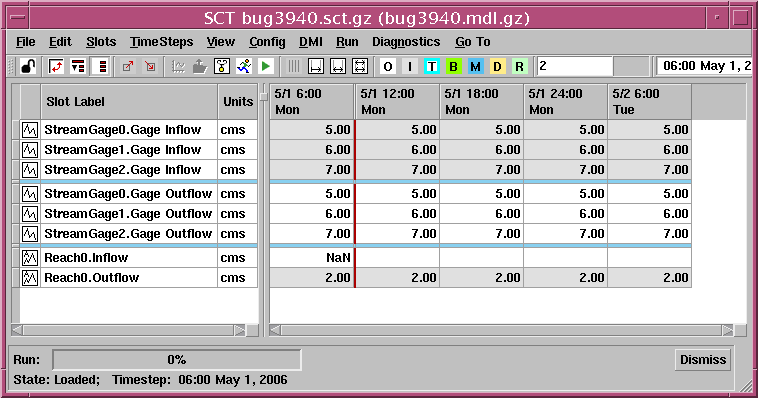
Task: Start the run with green play button
Action: [x=265, y=66]
